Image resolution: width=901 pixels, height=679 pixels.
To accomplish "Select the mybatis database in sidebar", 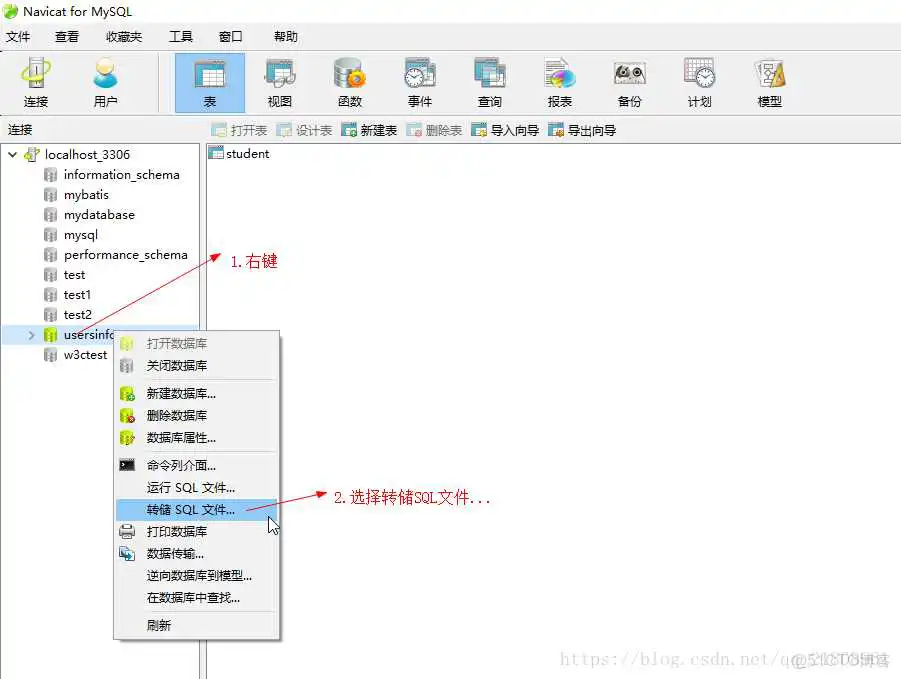I will coord(87,194).
